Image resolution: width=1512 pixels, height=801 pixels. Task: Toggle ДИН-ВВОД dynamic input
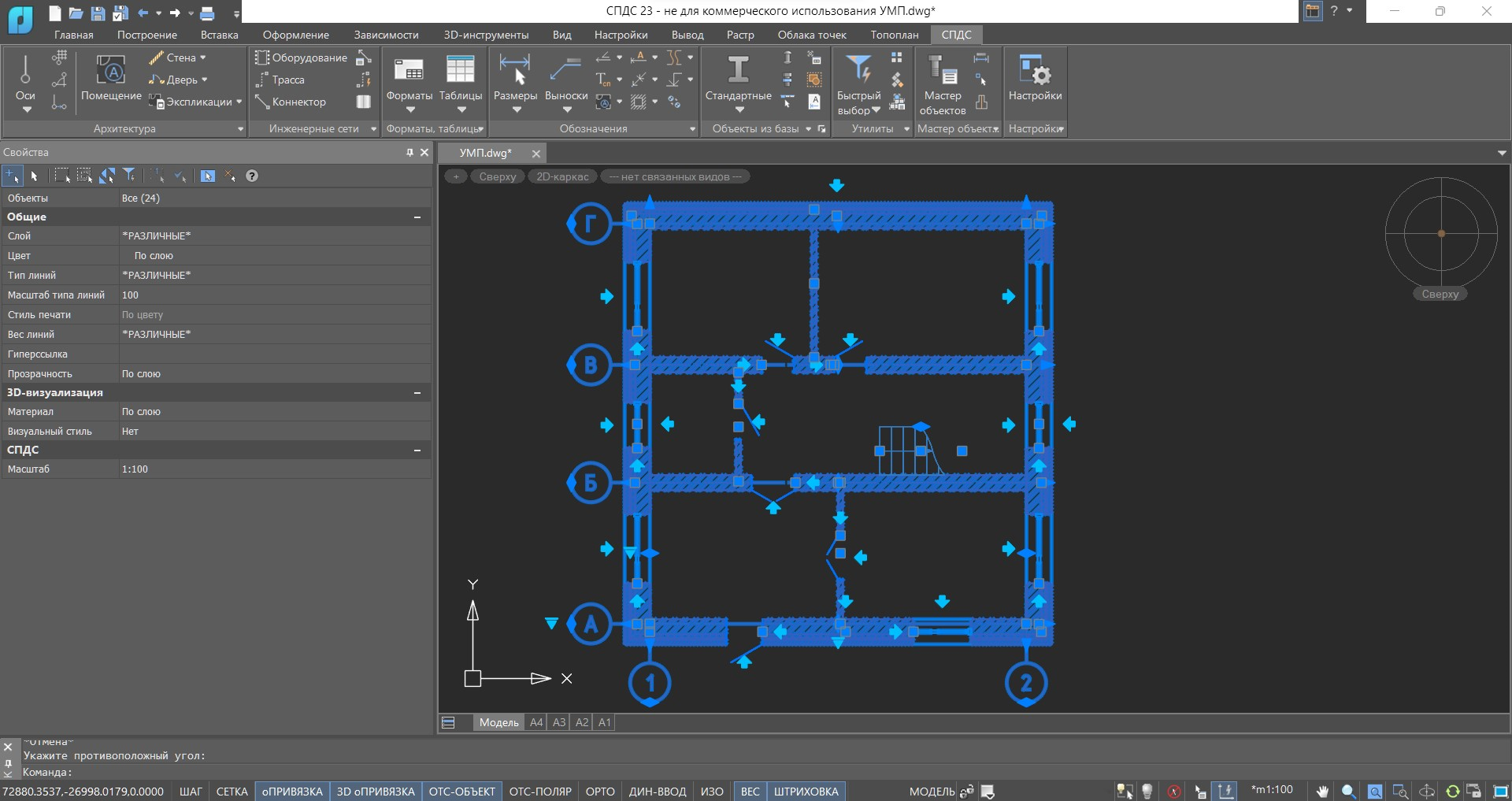[658, 792]
